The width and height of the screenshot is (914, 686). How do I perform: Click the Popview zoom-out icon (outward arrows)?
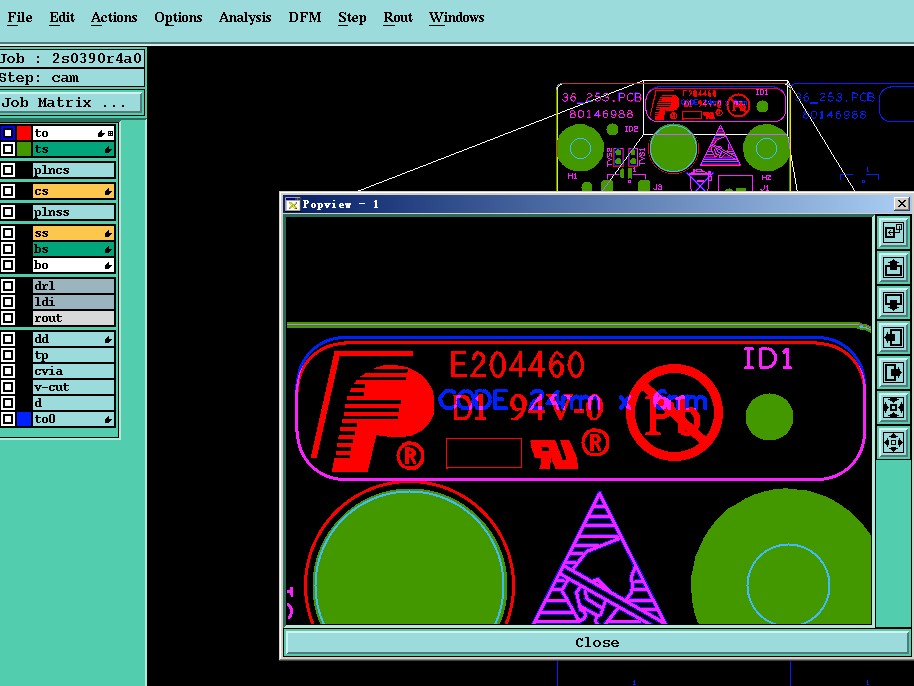tap(893, 442)
